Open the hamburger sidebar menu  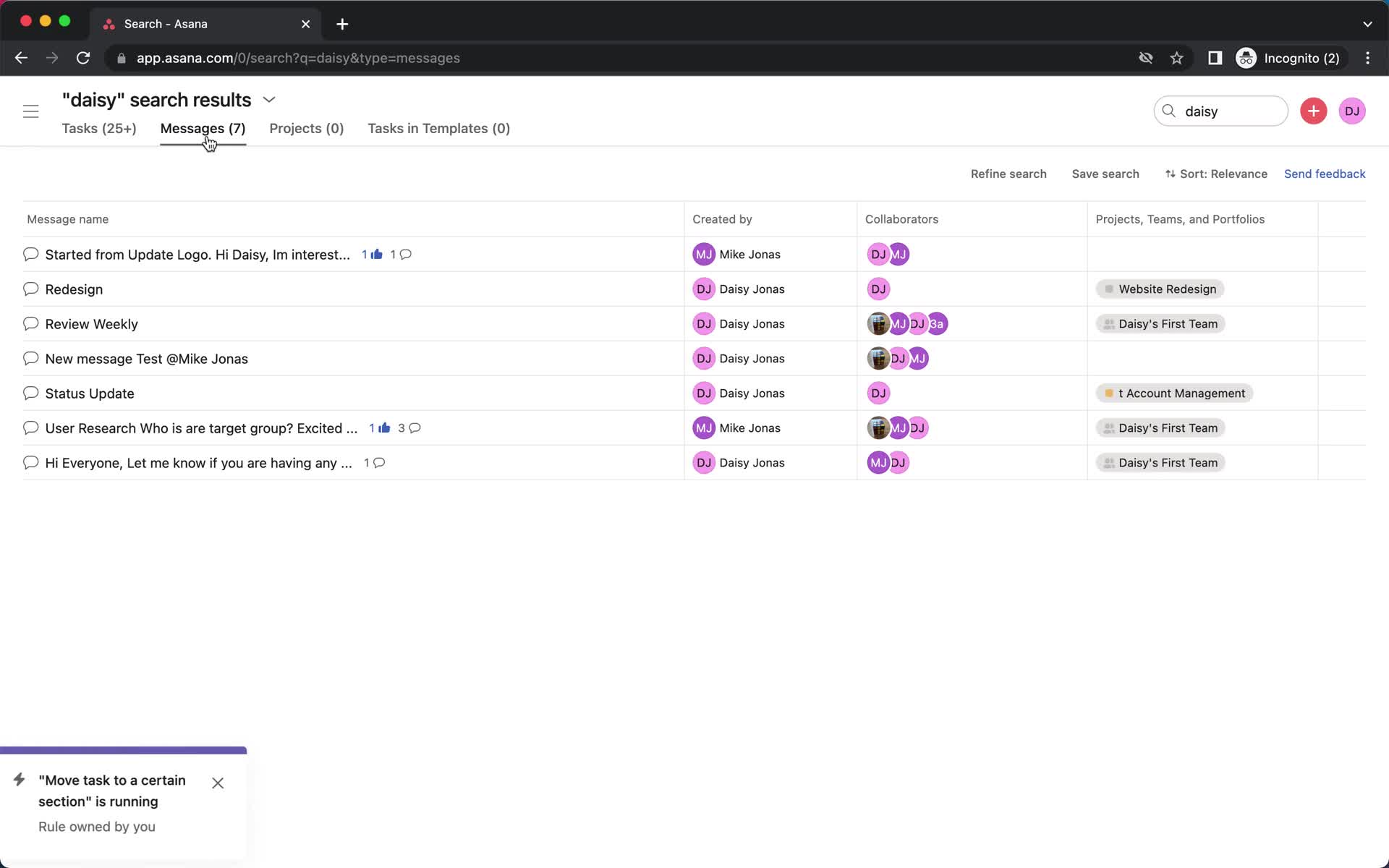tap(30, 111)
